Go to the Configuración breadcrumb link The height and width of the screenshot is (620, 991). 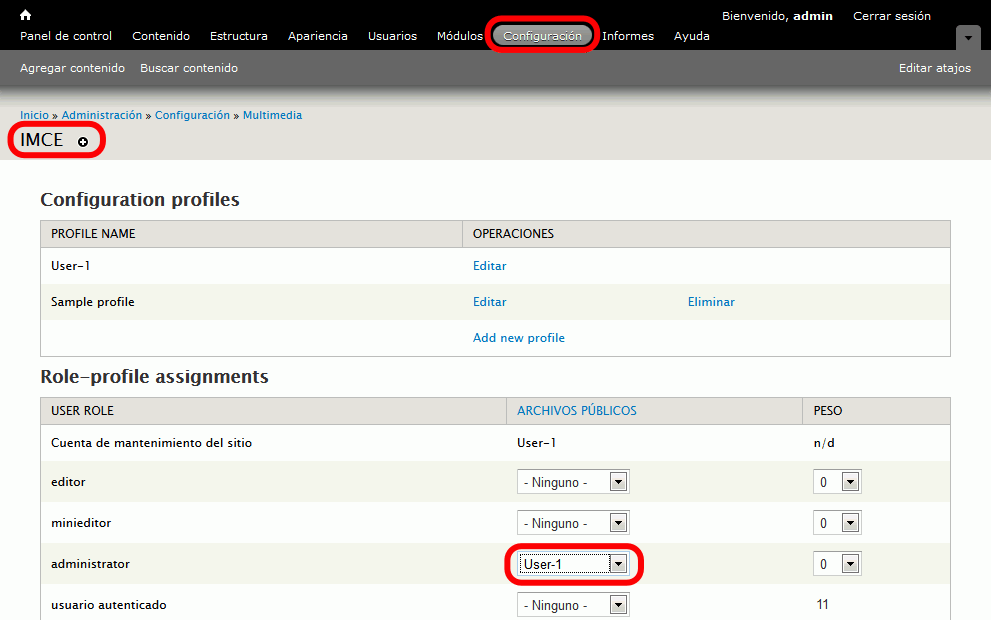click(x=192, y=115)
